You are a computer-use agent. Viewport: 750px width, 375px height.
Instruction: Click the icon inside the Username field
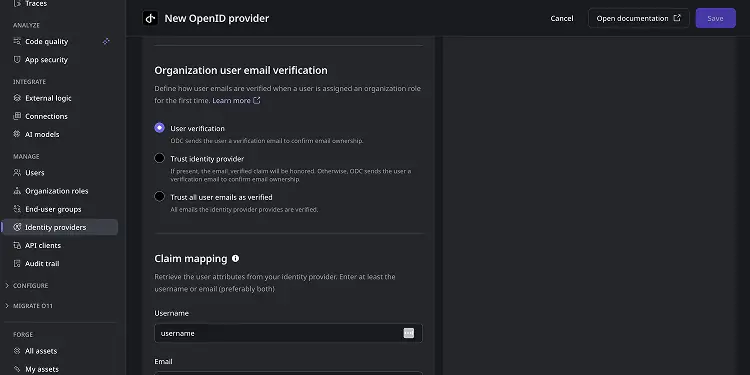[408, 333]
